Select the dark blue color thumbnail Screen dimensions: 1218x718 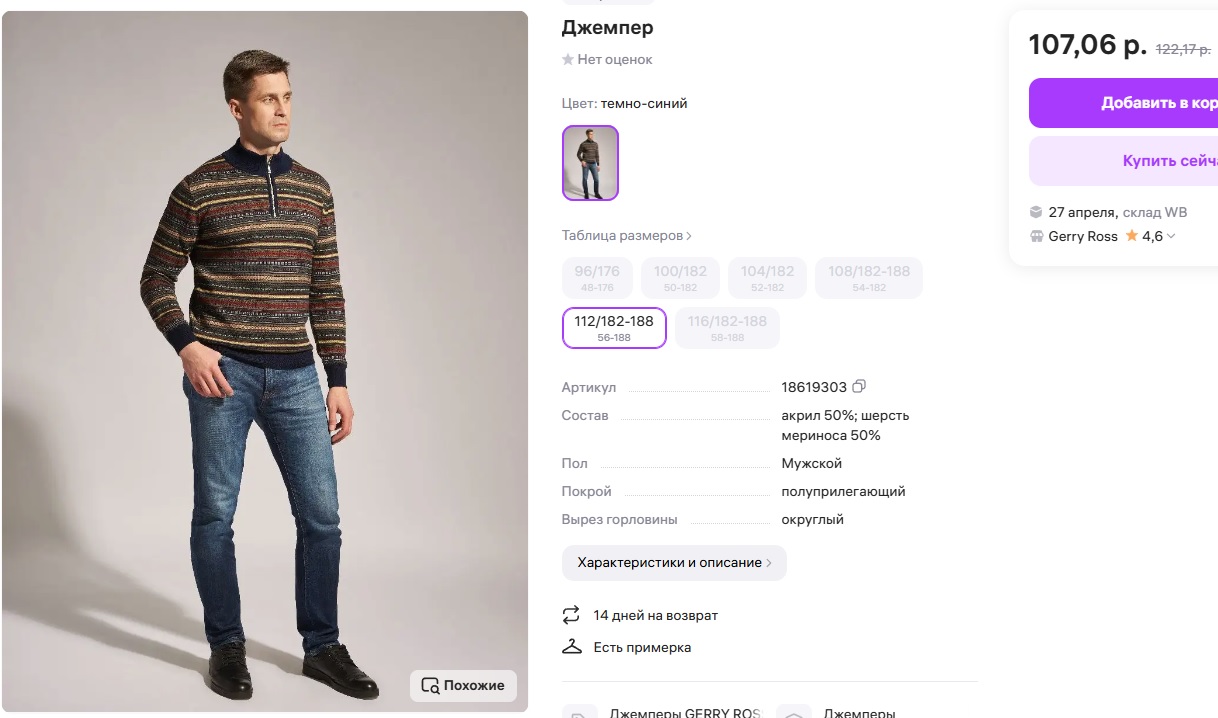pos(590,163)
